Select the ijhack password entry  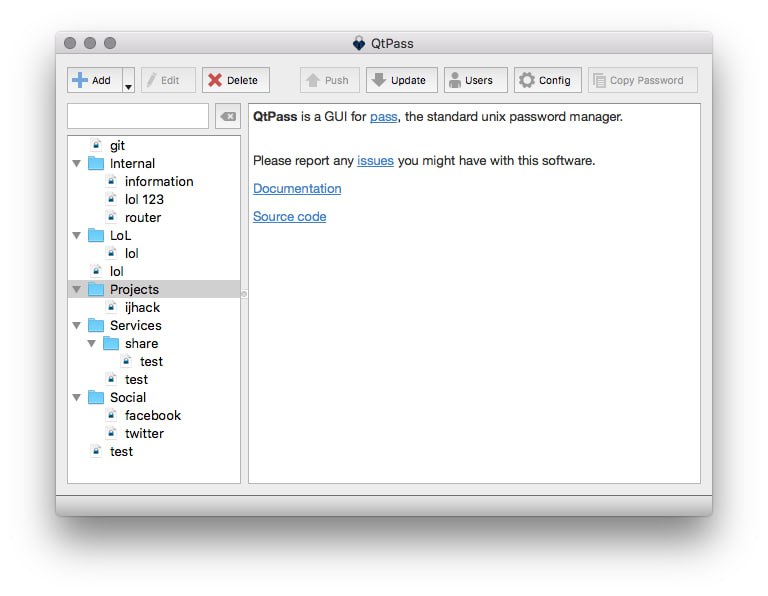pyautogui.click(x=142, y=308)
